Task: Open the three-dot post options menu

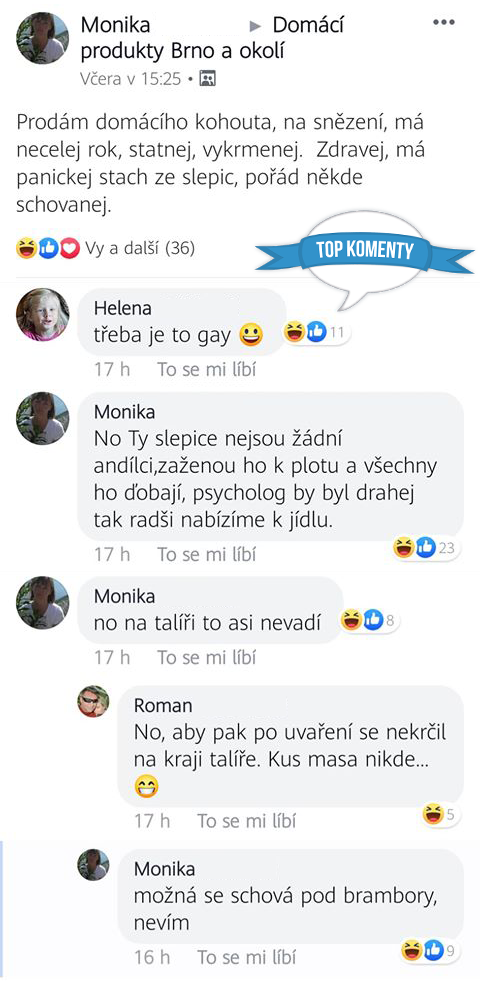Action: click(443, 22)
